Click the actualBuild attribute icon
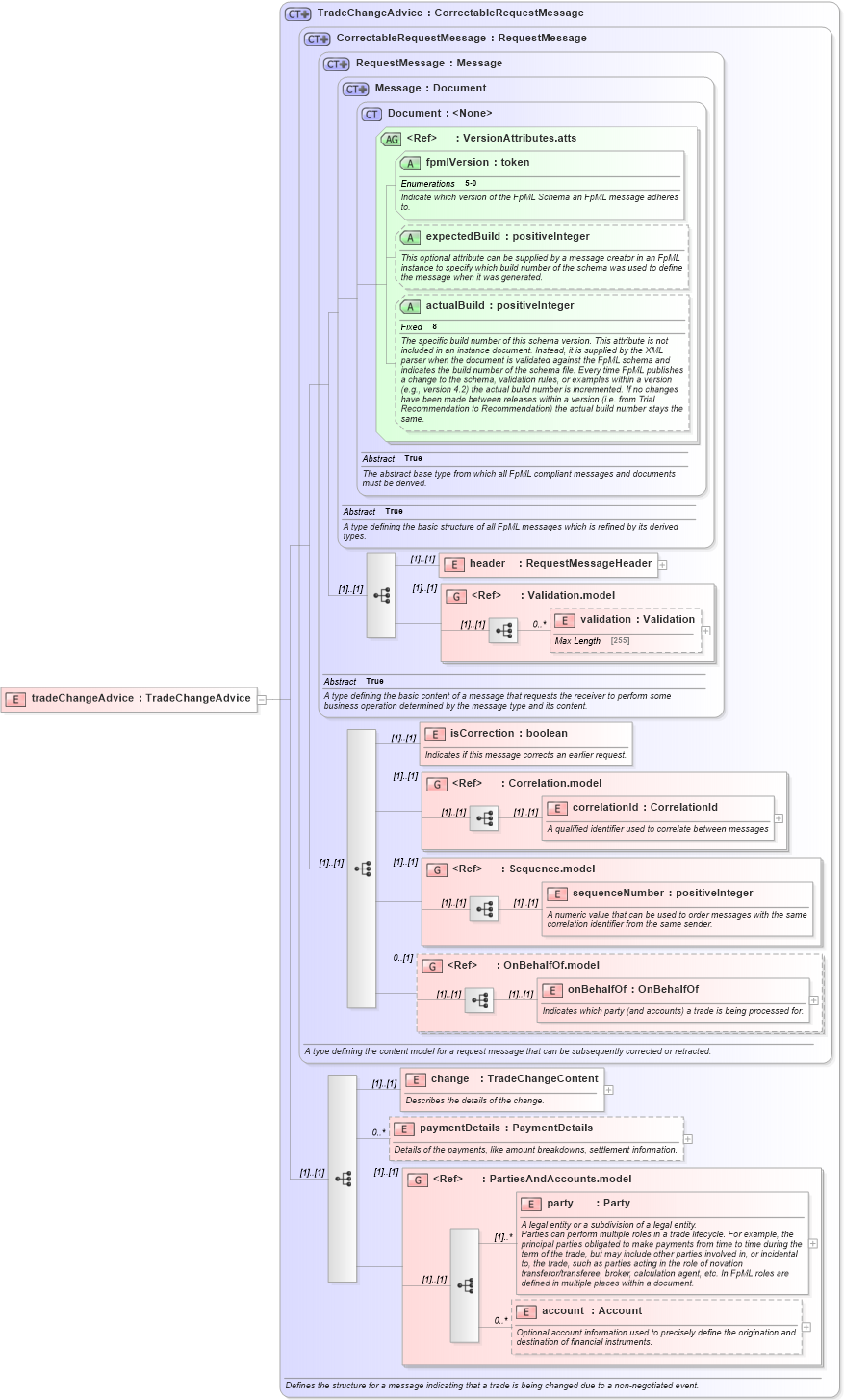Viewport: 844px width, 1400px height. (410, 306)
